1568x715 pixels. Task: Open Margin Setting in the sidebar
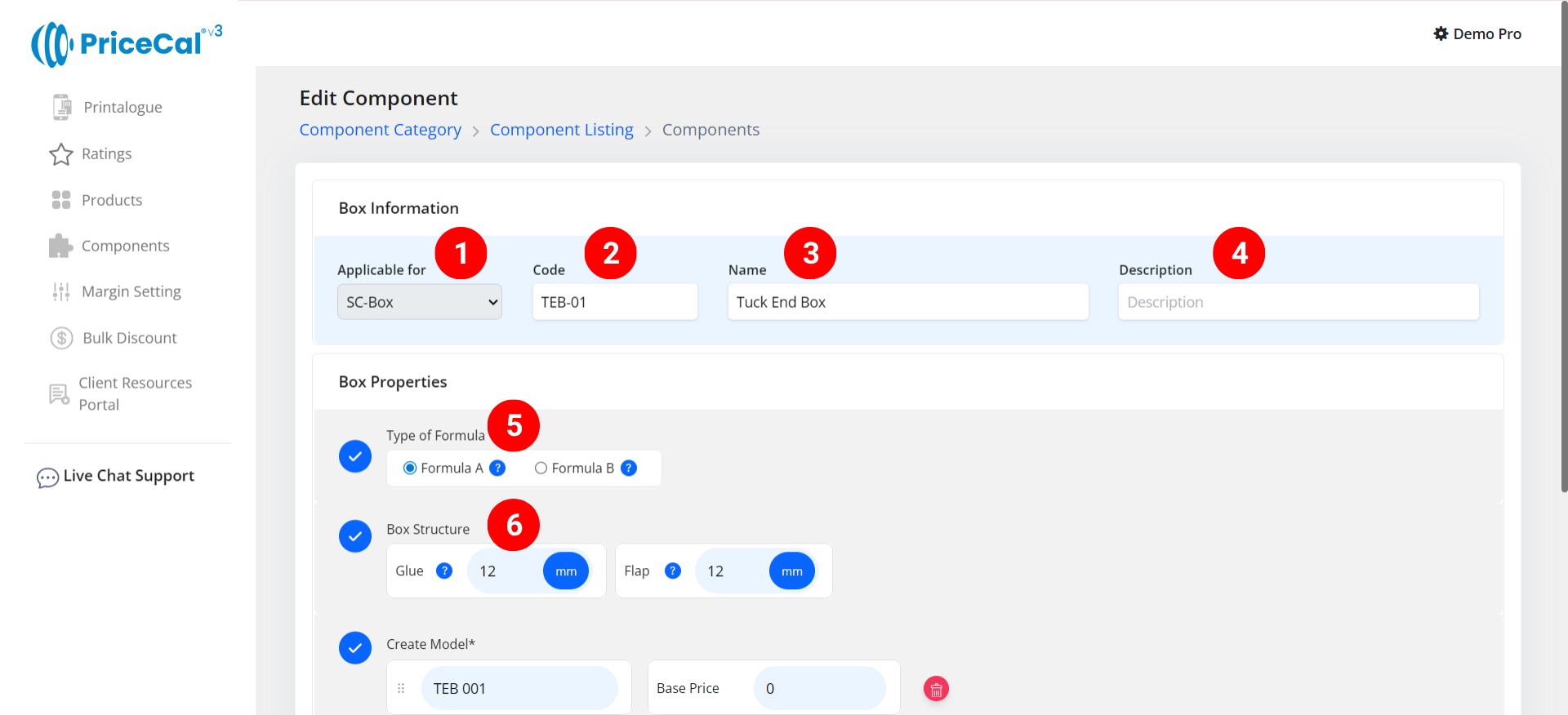131,291
